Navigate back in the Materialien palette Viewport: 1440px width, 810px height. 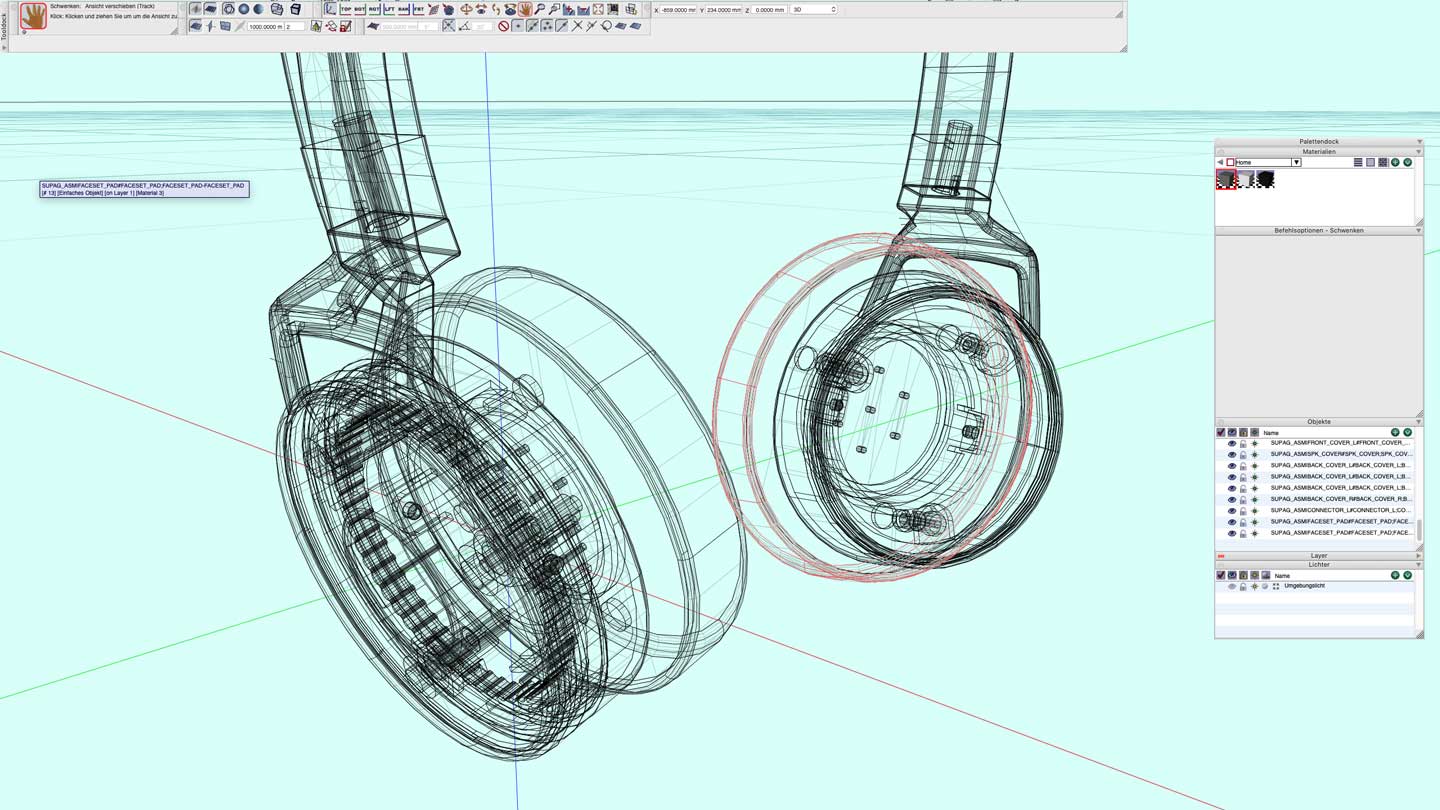pyautogui.click(x=1220, y=162)
